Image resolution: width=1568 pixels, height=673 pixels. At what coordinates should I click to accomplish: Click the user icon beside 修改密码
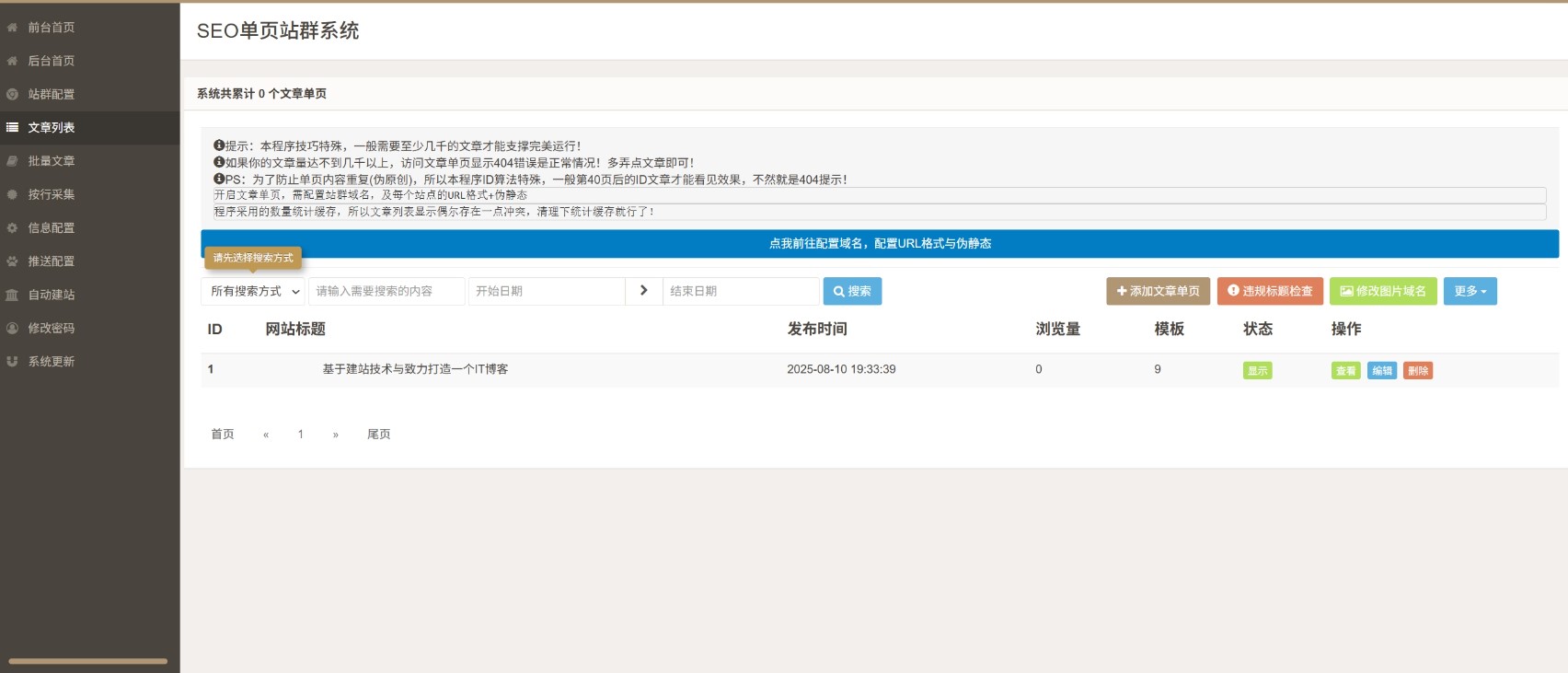(x=12, y=328)
